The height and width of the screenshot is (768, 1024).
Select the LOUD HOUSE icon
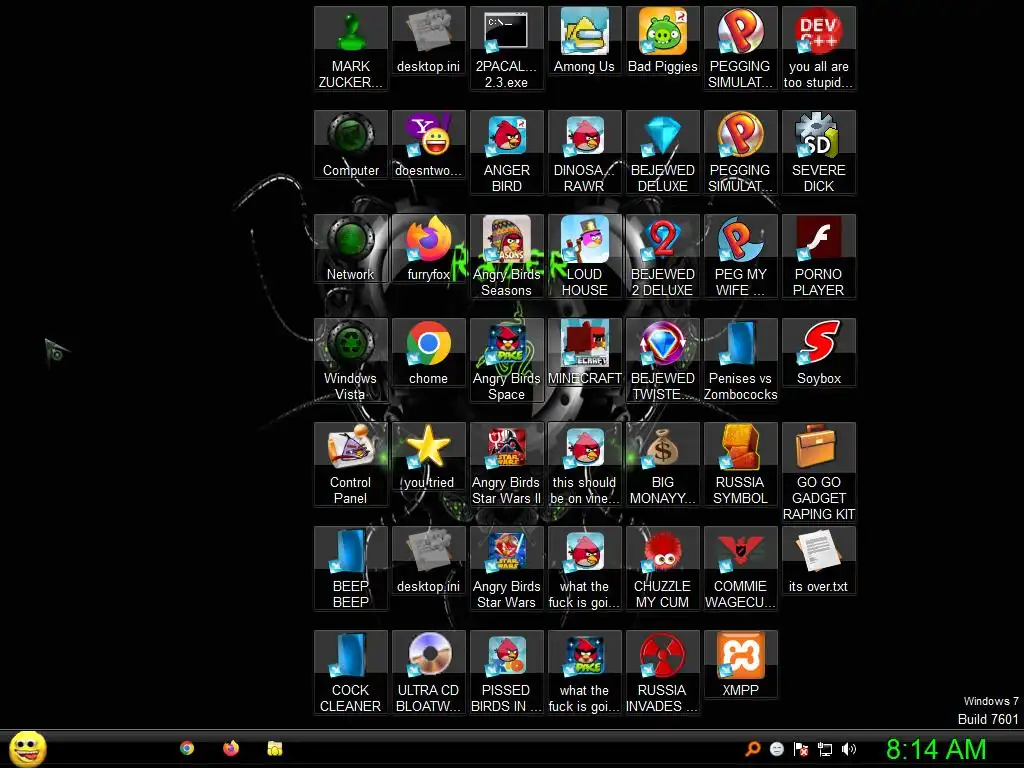click(x=584, y=256)
